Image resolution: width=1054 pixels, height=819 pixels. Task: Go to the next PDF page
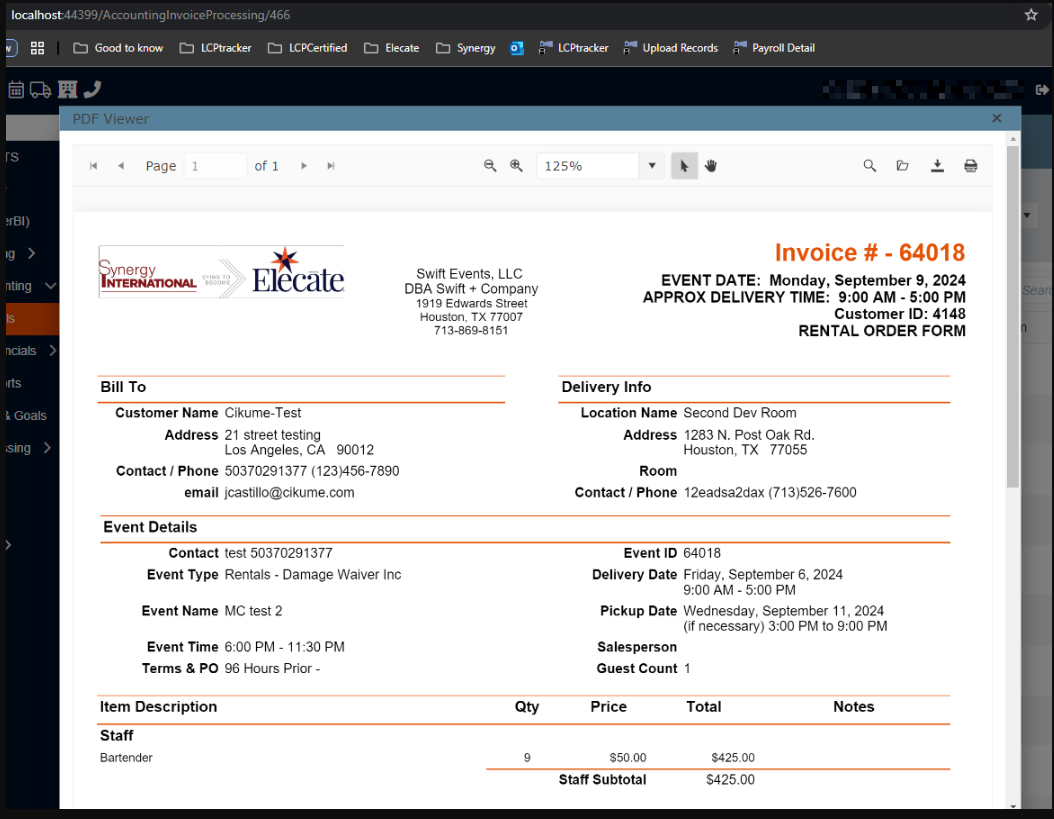pos(304,166)
